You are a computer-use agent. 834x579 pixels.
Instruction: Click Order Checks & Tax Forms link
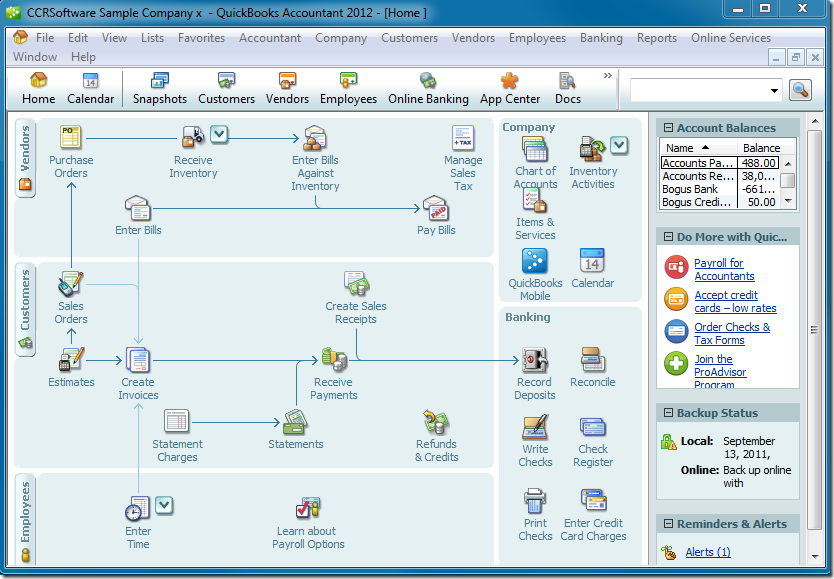tap(732, 333)
